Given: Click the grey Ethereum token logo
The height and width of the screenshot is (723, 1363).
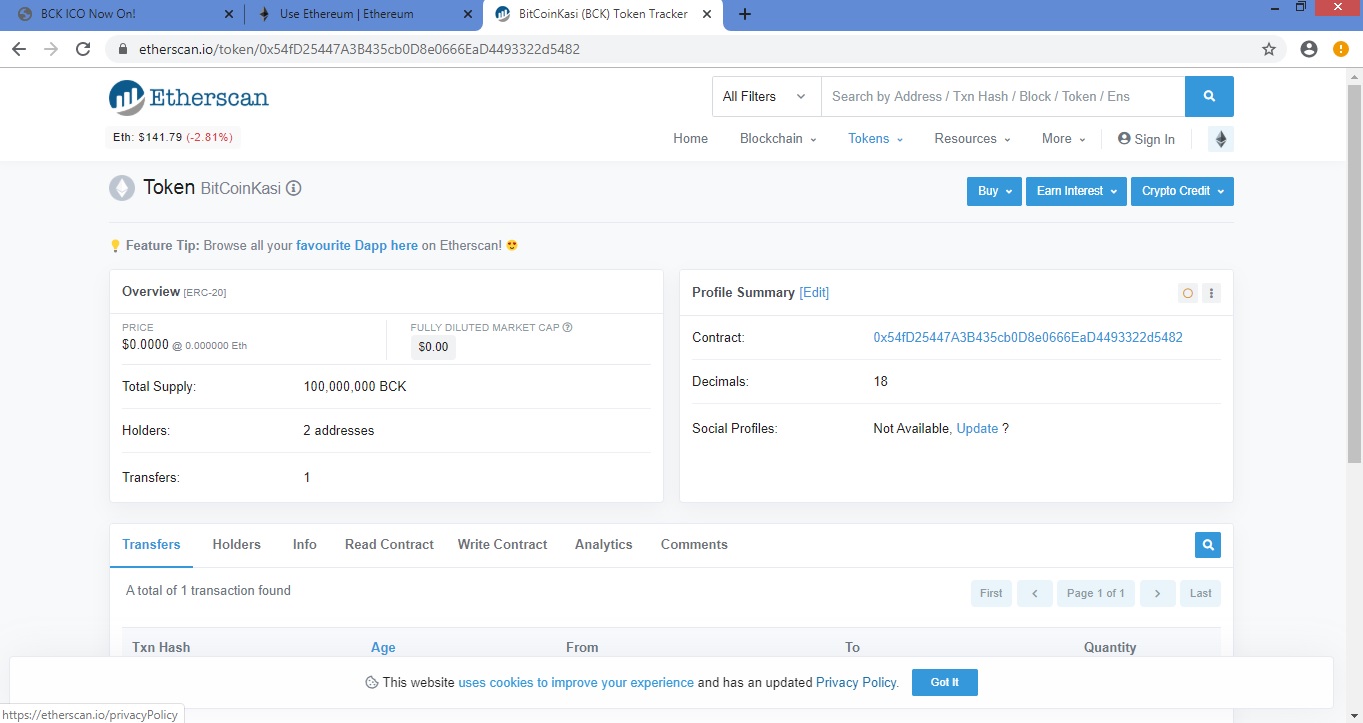Looking at the screenshot, I should click(122, 188).
